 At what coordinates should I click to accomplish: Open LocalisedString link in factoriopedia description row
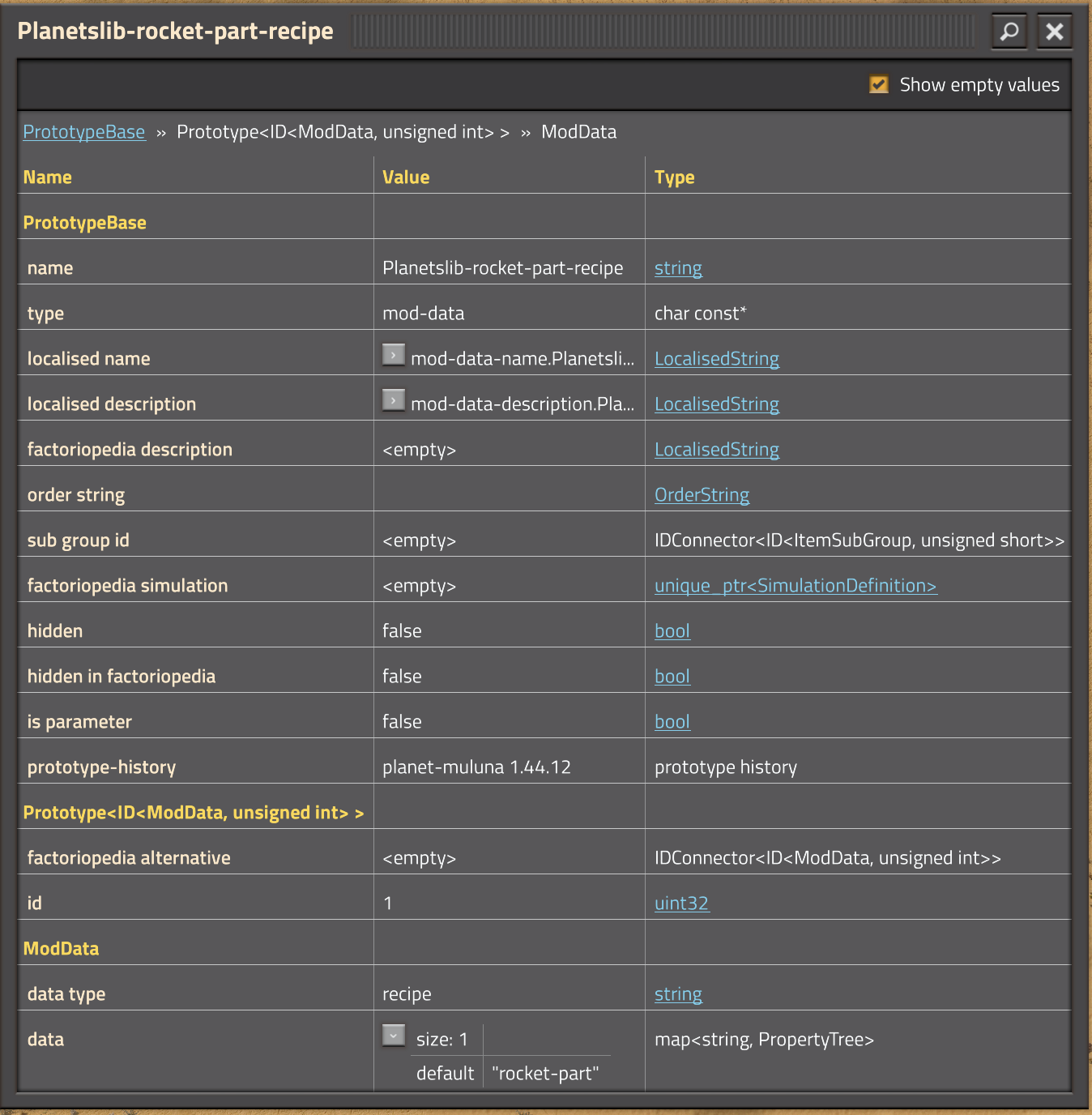tap(717, 450)
